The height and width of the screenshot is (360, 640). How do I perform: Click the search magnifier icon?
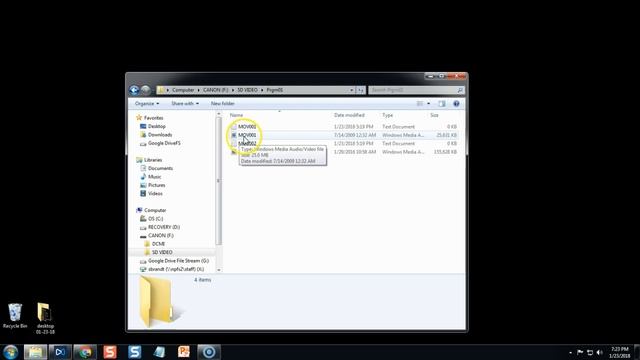(x=460, y=90)
